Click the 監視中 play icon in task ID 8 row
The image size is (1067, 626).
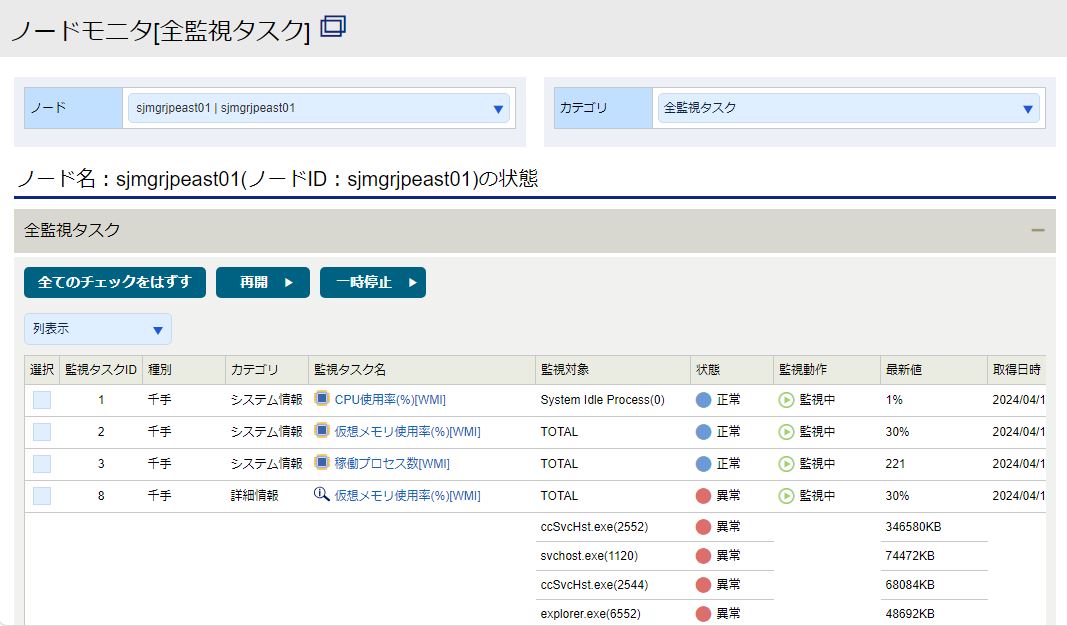tap(786, 496)
